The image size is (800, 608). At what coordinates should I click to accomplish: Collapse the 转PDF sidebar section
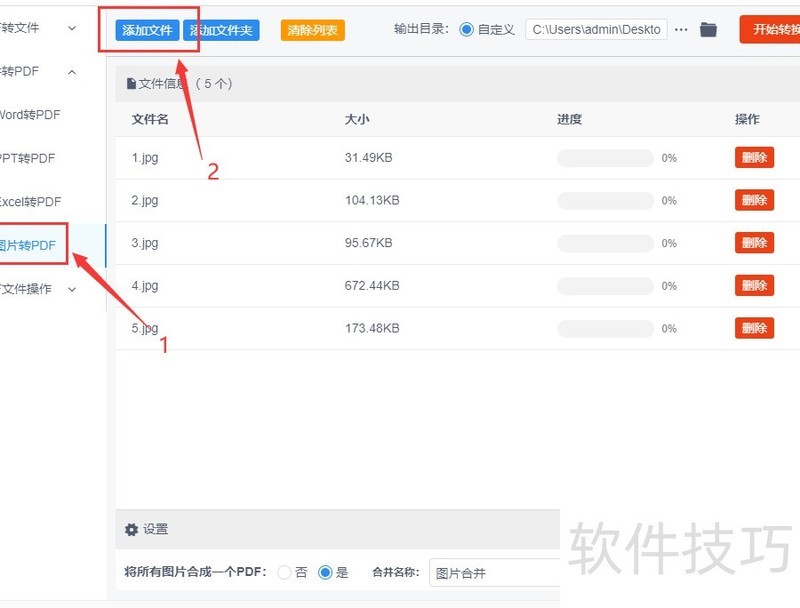pos(71,72)
